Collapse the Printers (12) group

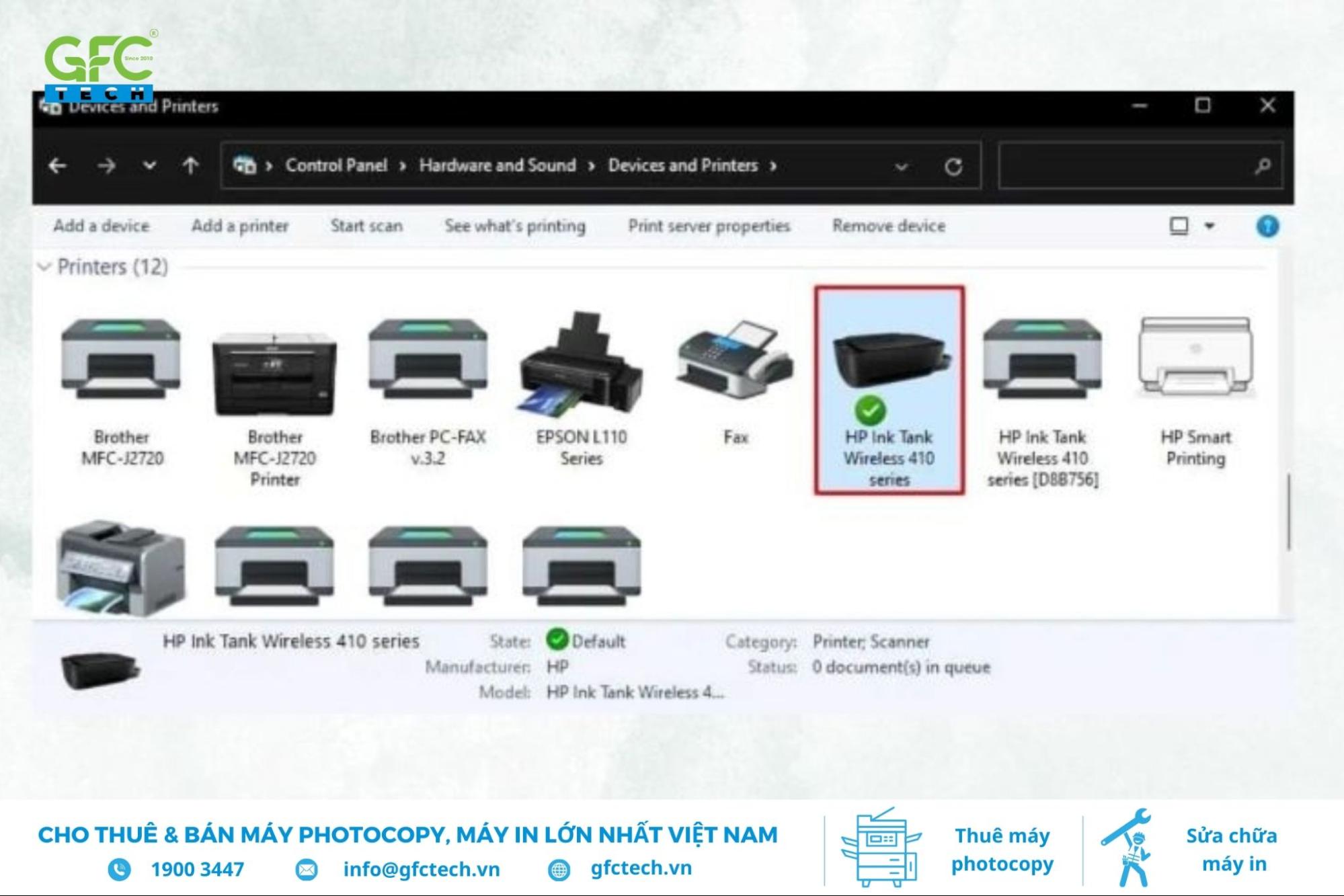[x=44, y=267]
